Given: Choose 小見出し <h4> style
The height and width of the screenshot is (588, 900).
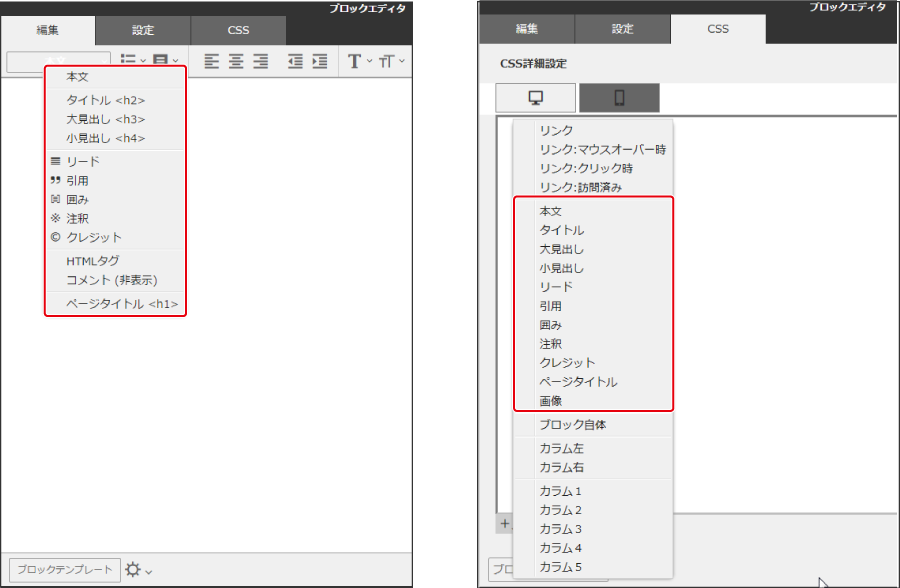Looking at the screenshot, I should (x=115, y=138).
